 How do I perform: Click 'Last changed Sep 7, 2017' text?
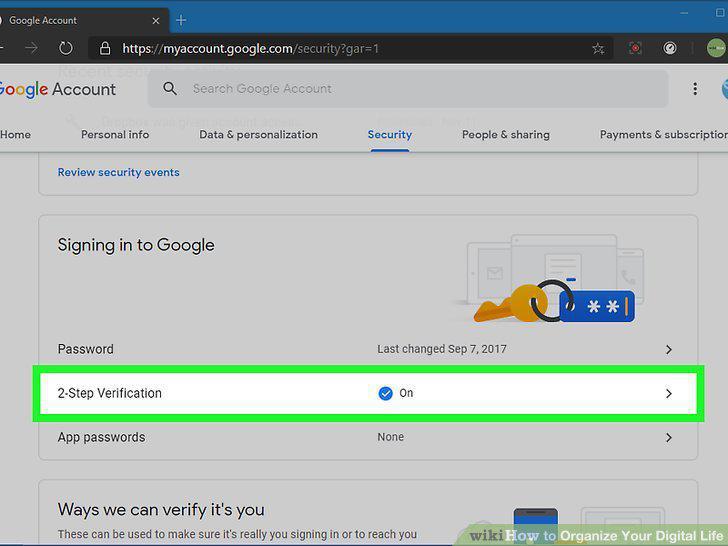coord(442,349)
